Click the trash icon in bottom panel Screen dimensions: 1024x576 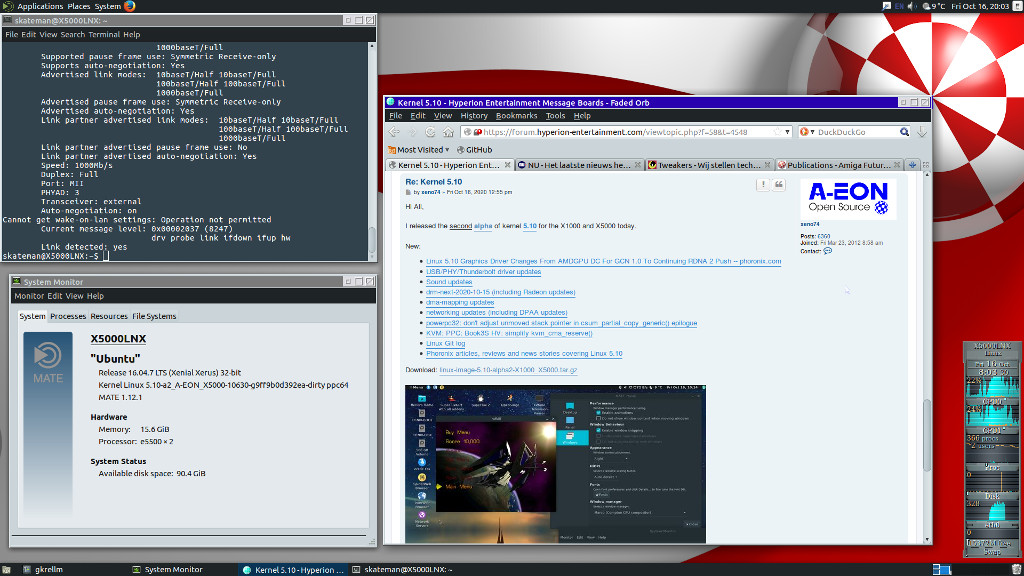1017,569
